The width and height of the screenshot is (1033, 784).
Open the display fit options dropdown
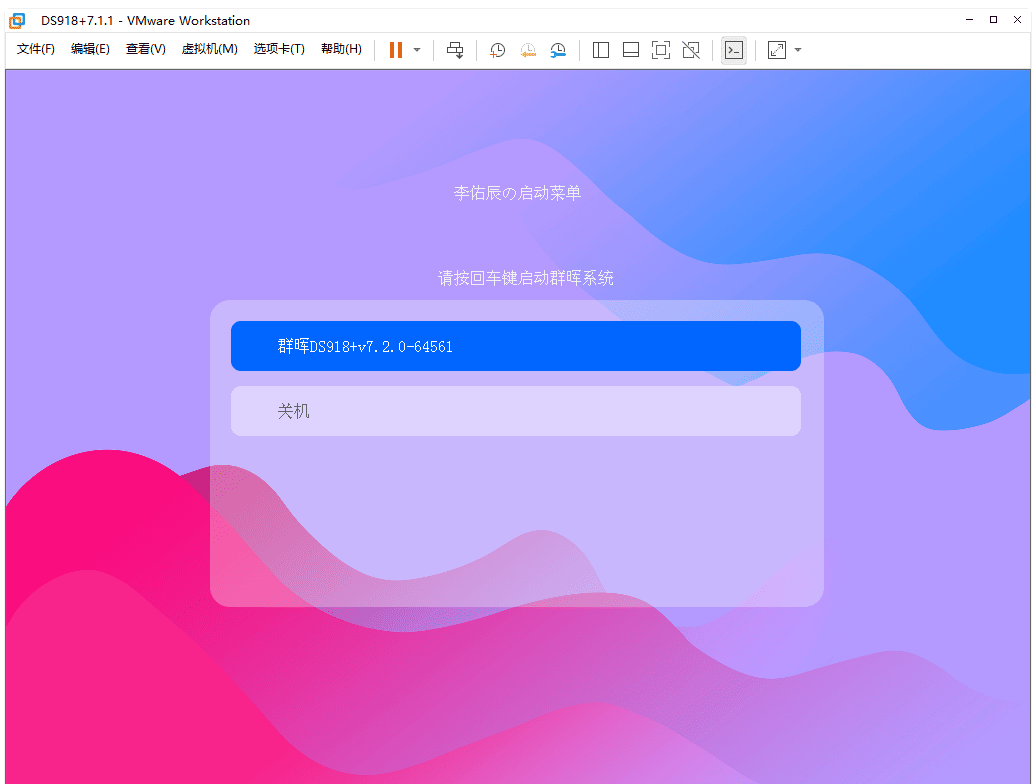pos(797,50)
